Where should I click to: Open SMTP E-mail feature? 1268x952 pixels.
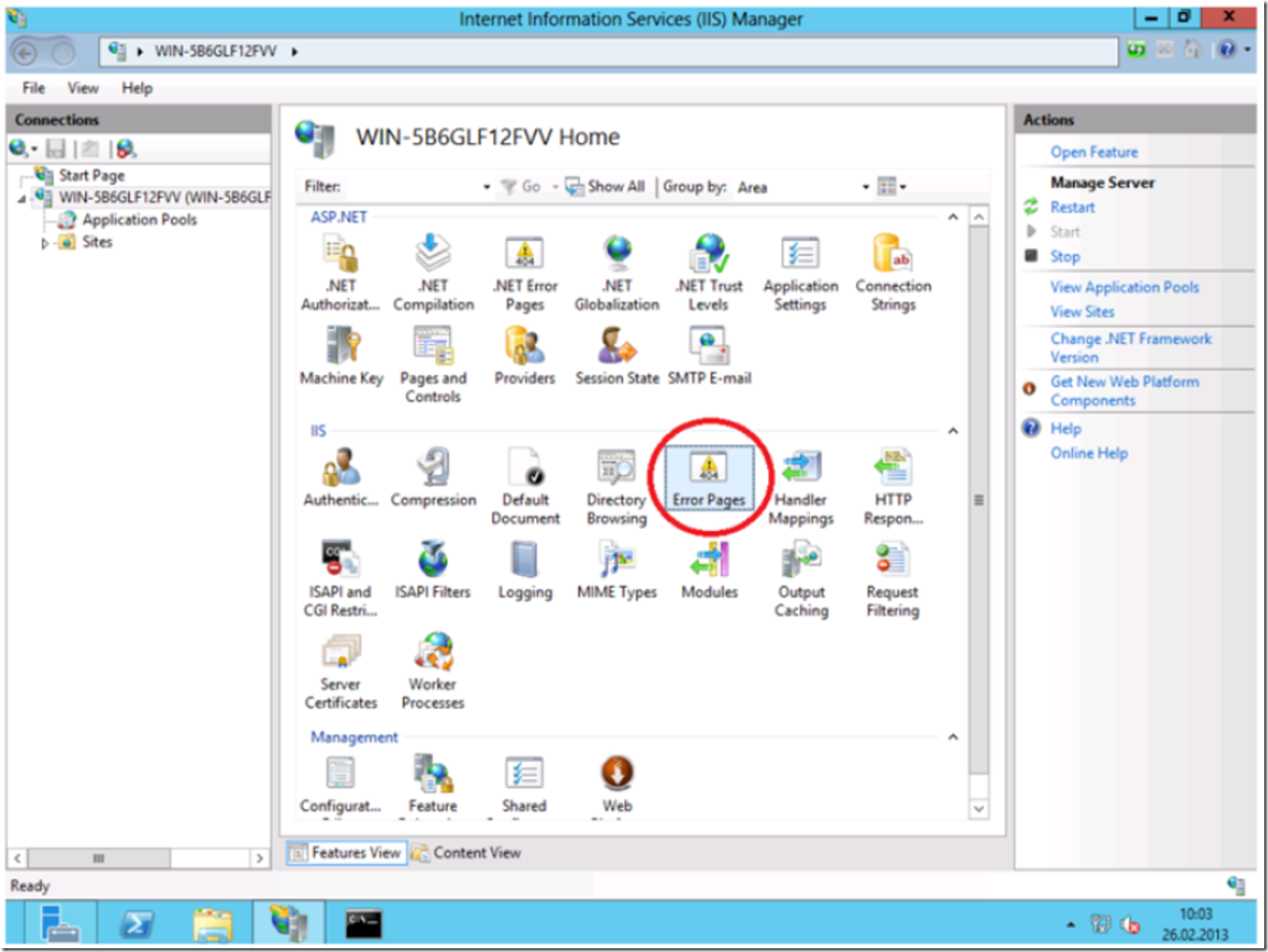pyautogui.click(x=709, y=356)
